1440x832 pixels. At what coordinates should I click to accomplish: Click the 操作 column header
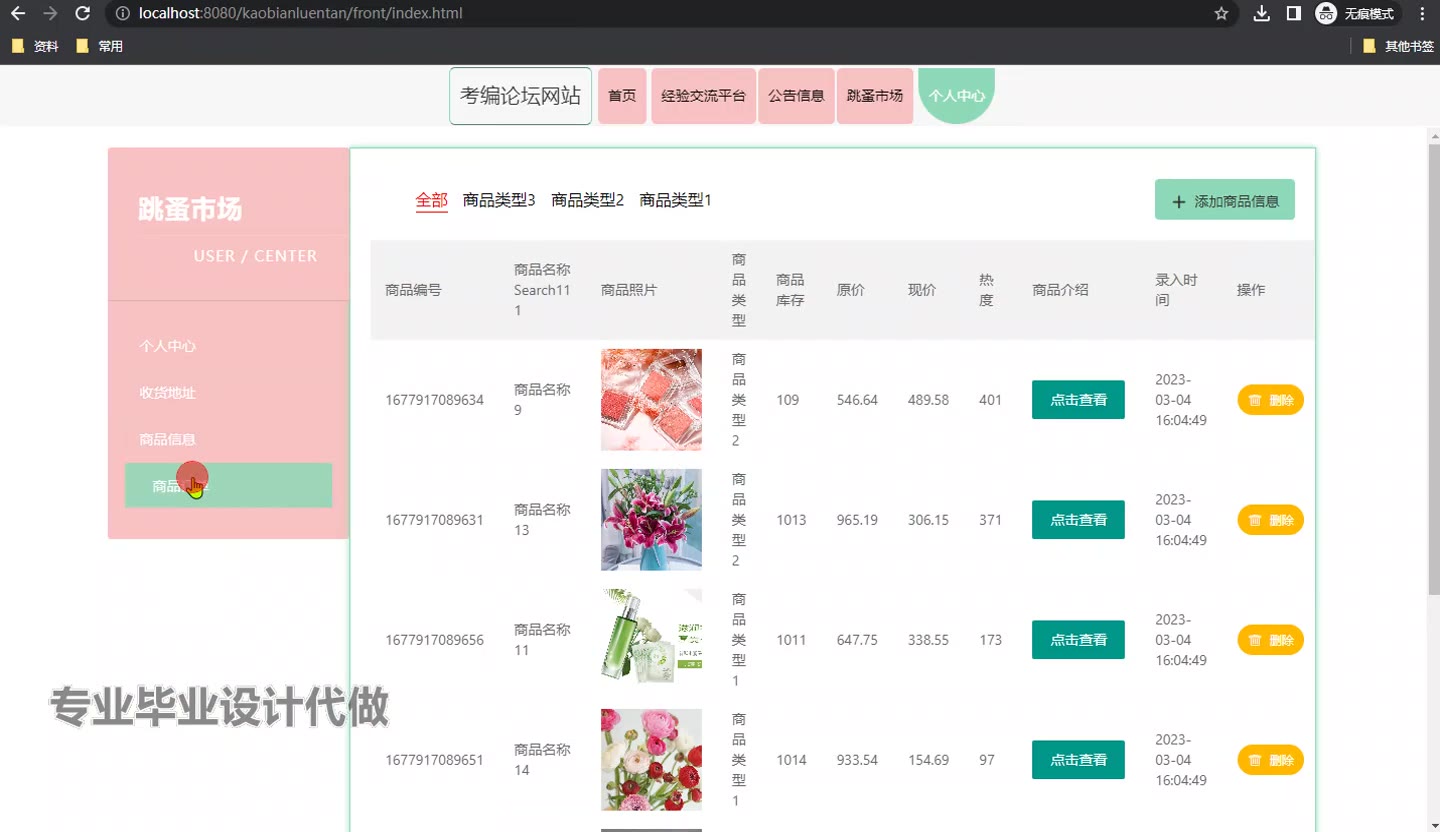1251,290
